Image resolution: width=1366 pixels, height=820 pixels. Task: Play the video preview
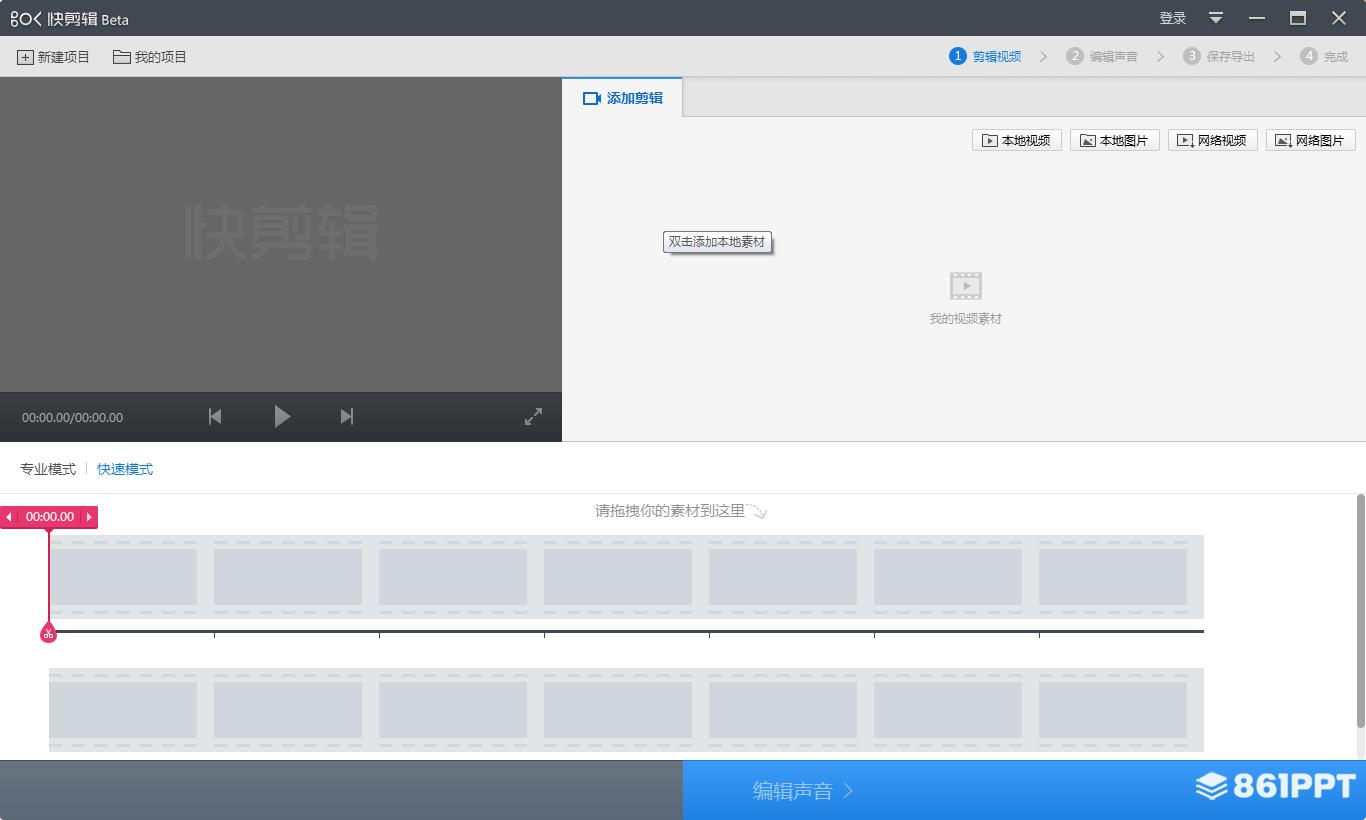[x=282, y=416]
